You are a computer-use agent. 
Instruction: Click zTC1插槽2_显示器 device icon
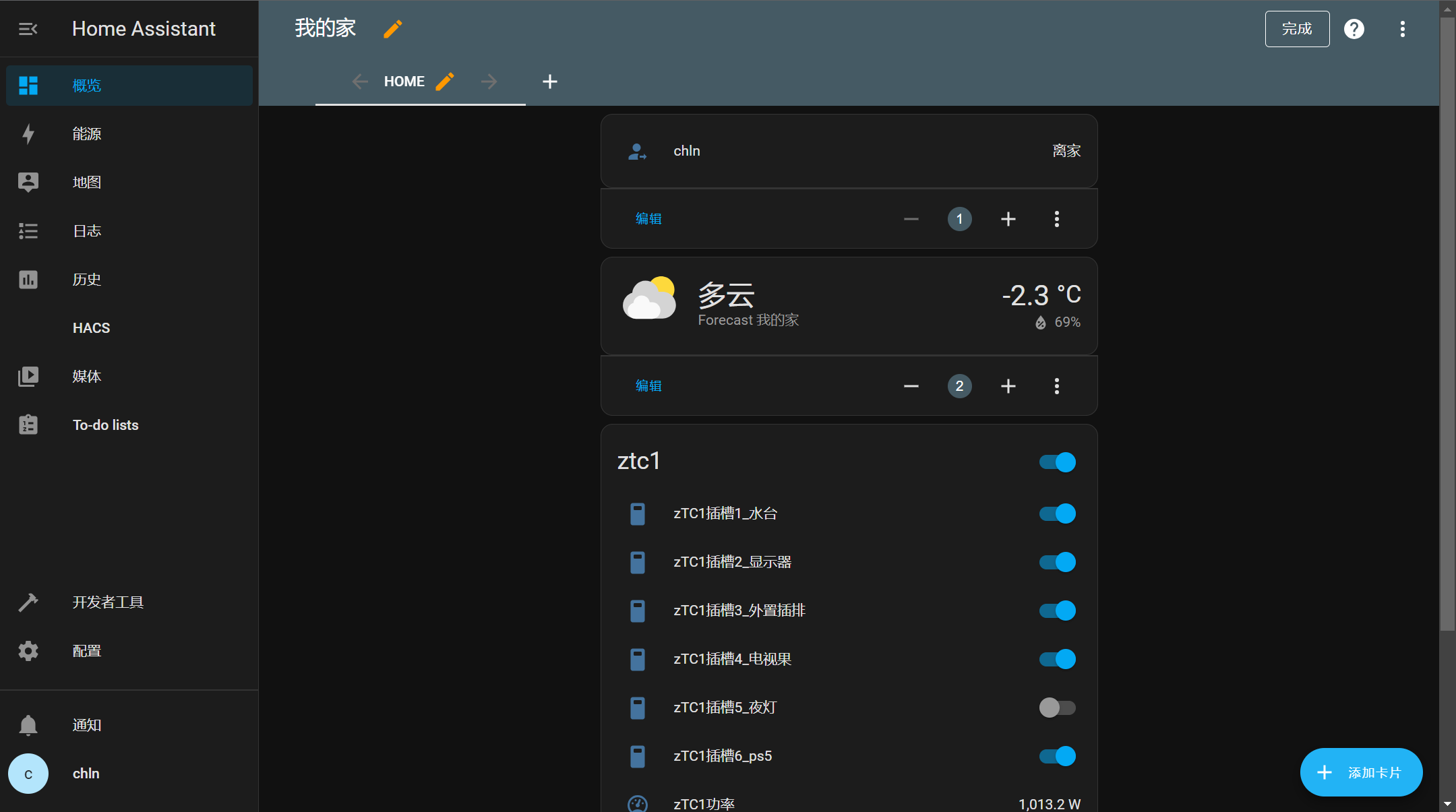point(637,563)
